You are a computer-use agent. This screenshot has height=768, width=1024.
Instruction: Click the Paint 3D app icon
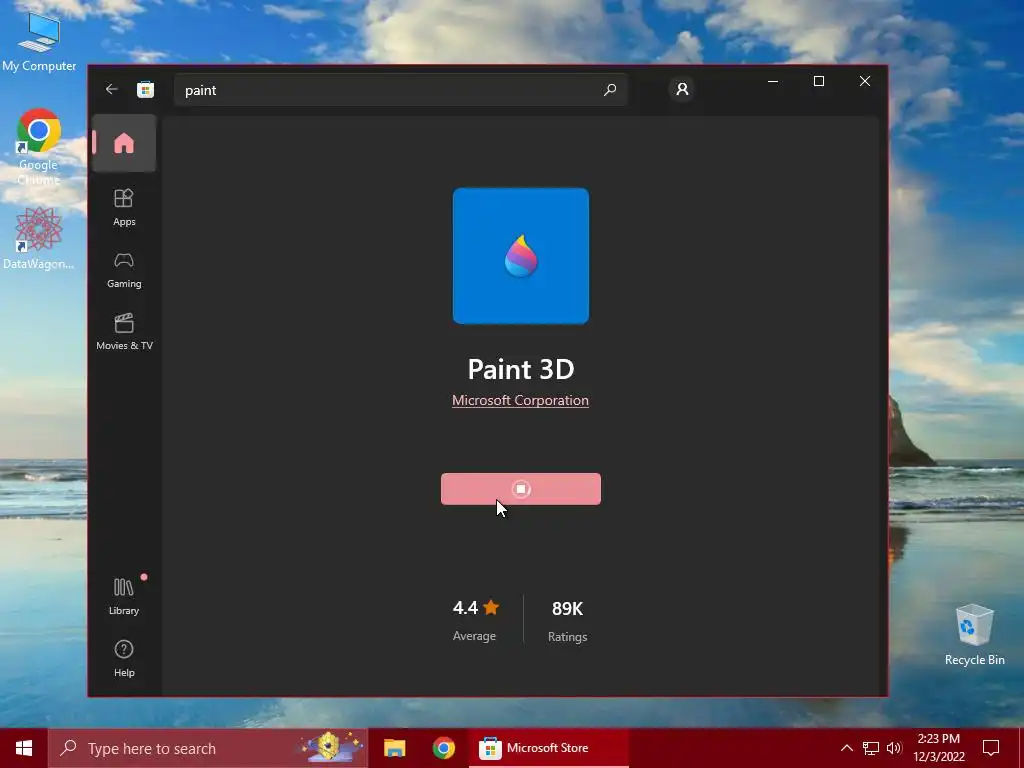pyautogui.click(x=520, y=256)
